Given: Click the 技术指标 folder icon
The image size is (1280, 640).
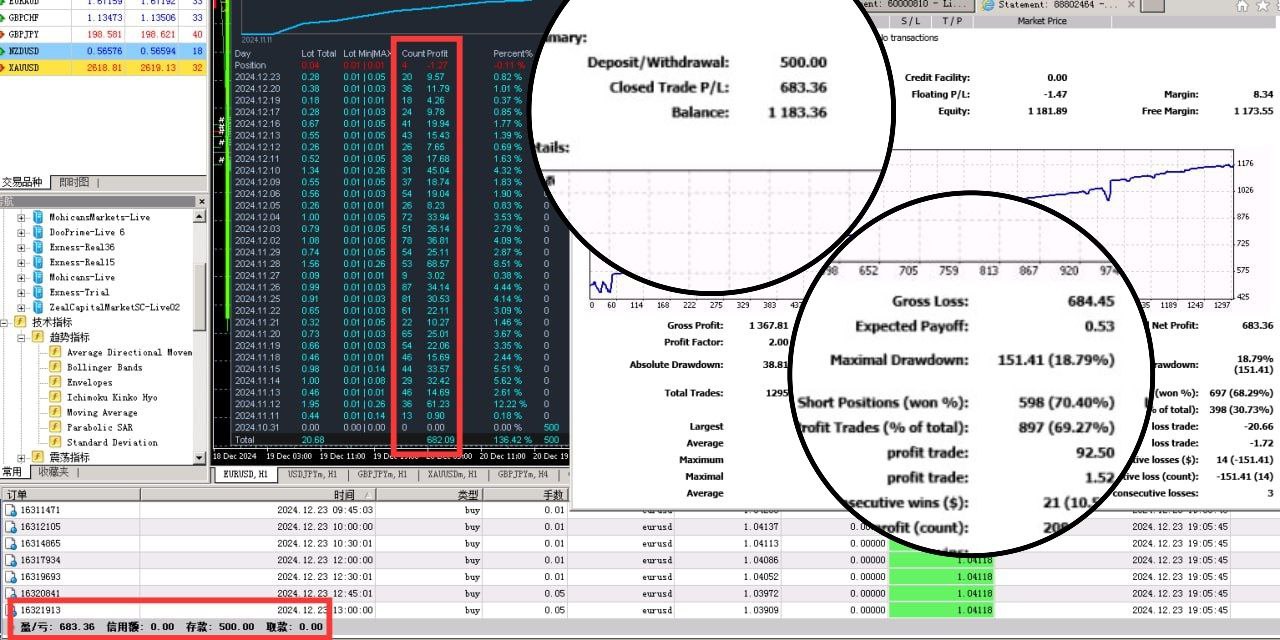Looking at the screenshot, I should [x=22, y=322].
